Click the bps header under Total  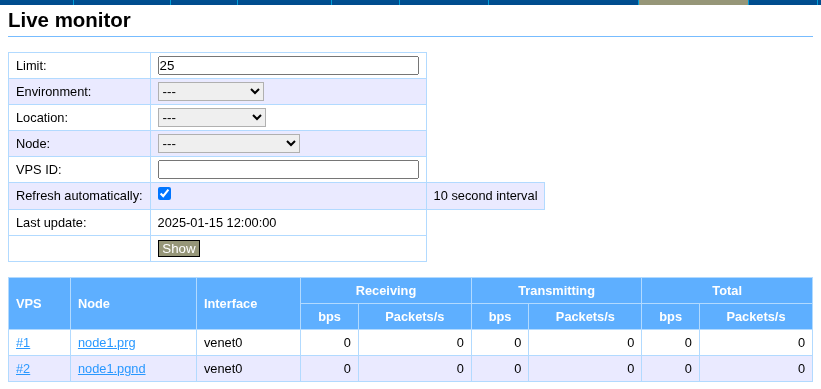coord(671,317)
